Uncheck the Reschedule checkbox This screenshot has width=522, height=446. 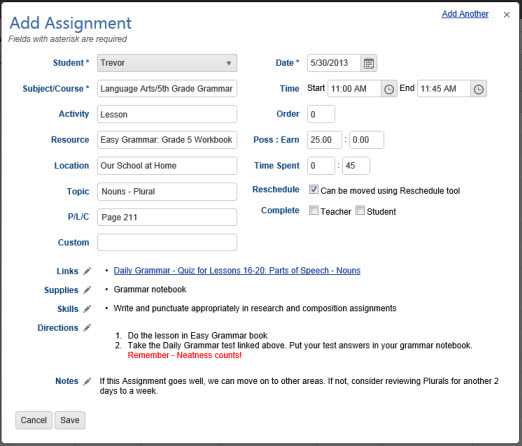click(314, 189)
